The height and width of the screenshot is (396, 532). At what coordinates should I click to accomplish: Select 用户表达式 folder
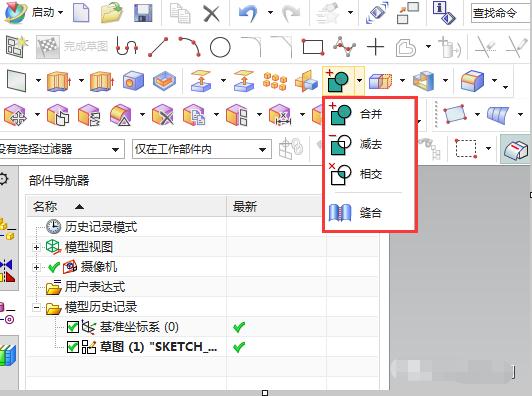pos(95,287)
